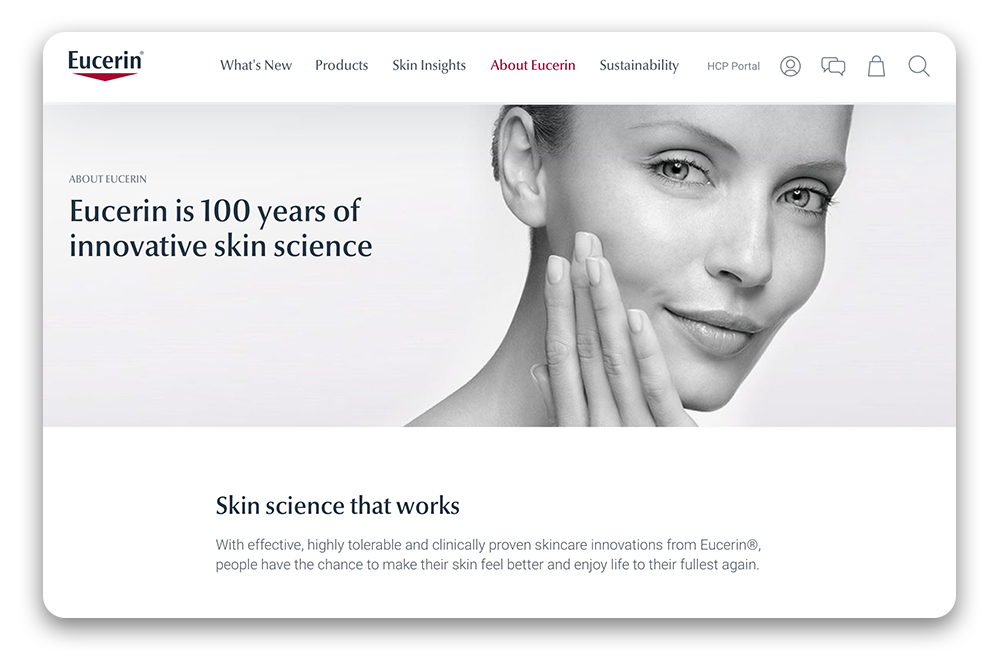Click the paragraph starting 'With effective, highly tolerable'
The image size is (1000, 662).
click(x=488, y=555)
